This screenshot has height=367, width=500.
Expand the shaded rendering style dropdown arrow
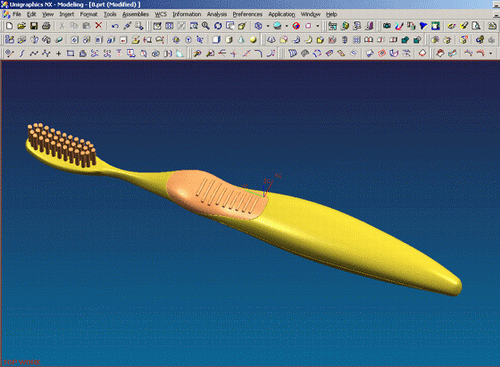click(286, 26)
